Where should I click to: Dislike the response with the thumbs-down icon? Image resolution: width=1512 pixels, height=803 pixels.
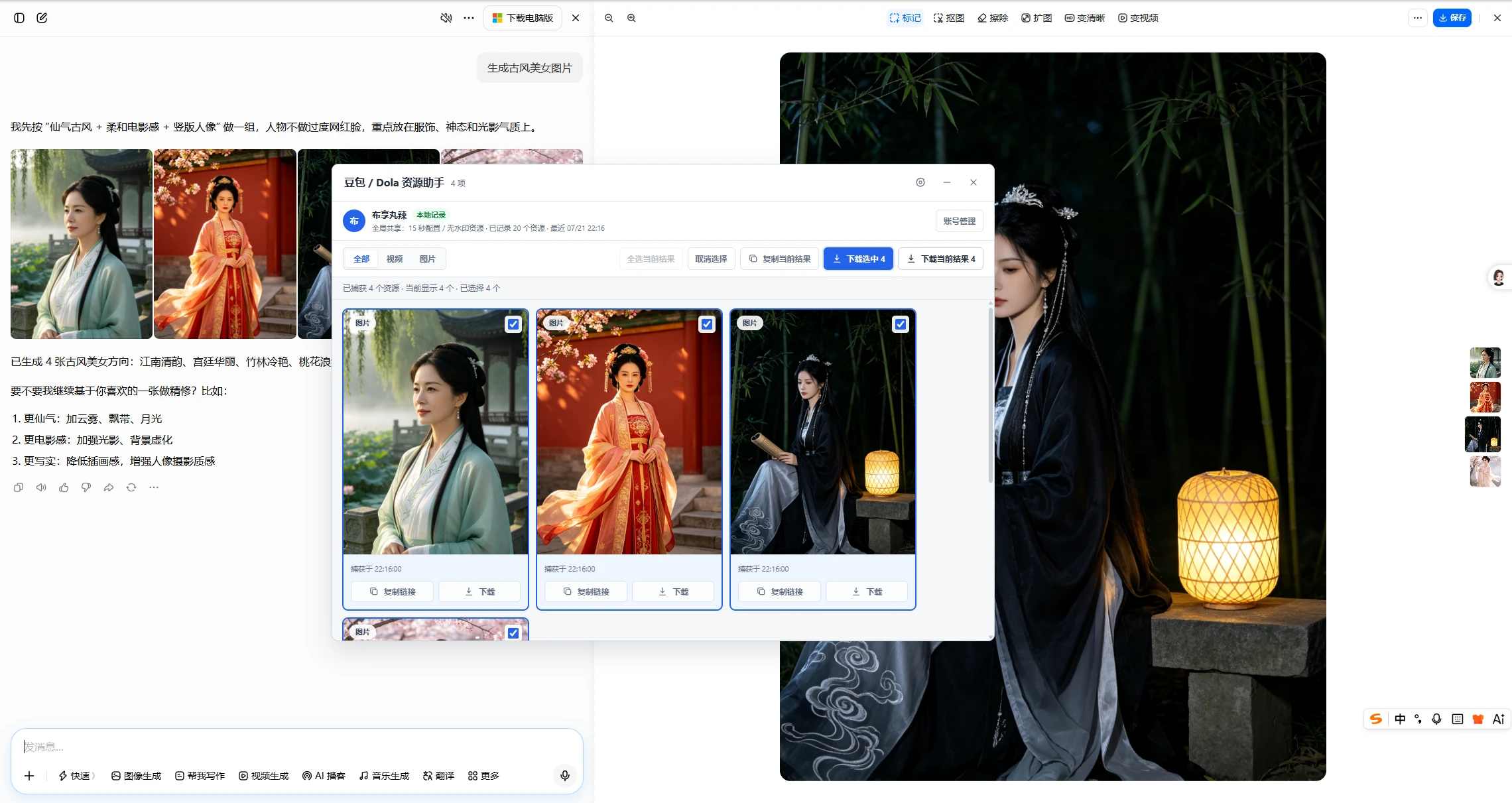pyautogui.click(x=86, y=487)
